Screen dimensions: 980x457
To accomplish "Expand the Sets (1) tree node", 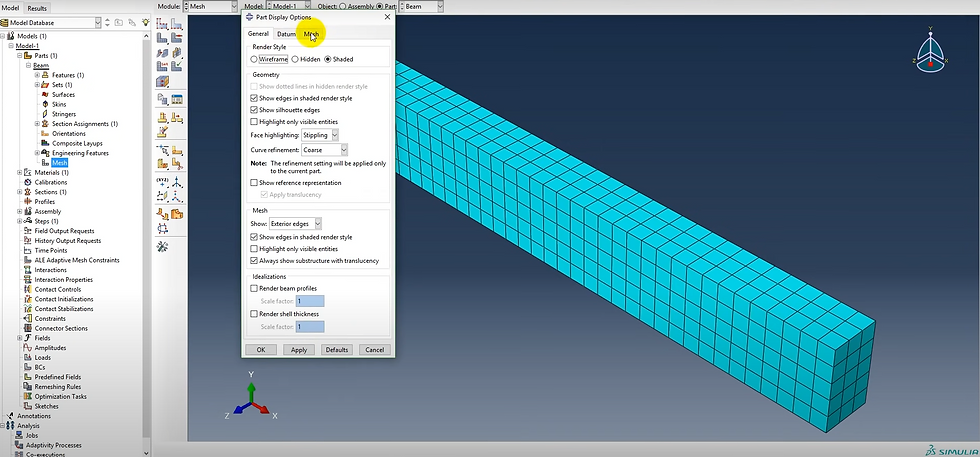I will point(38,85).
